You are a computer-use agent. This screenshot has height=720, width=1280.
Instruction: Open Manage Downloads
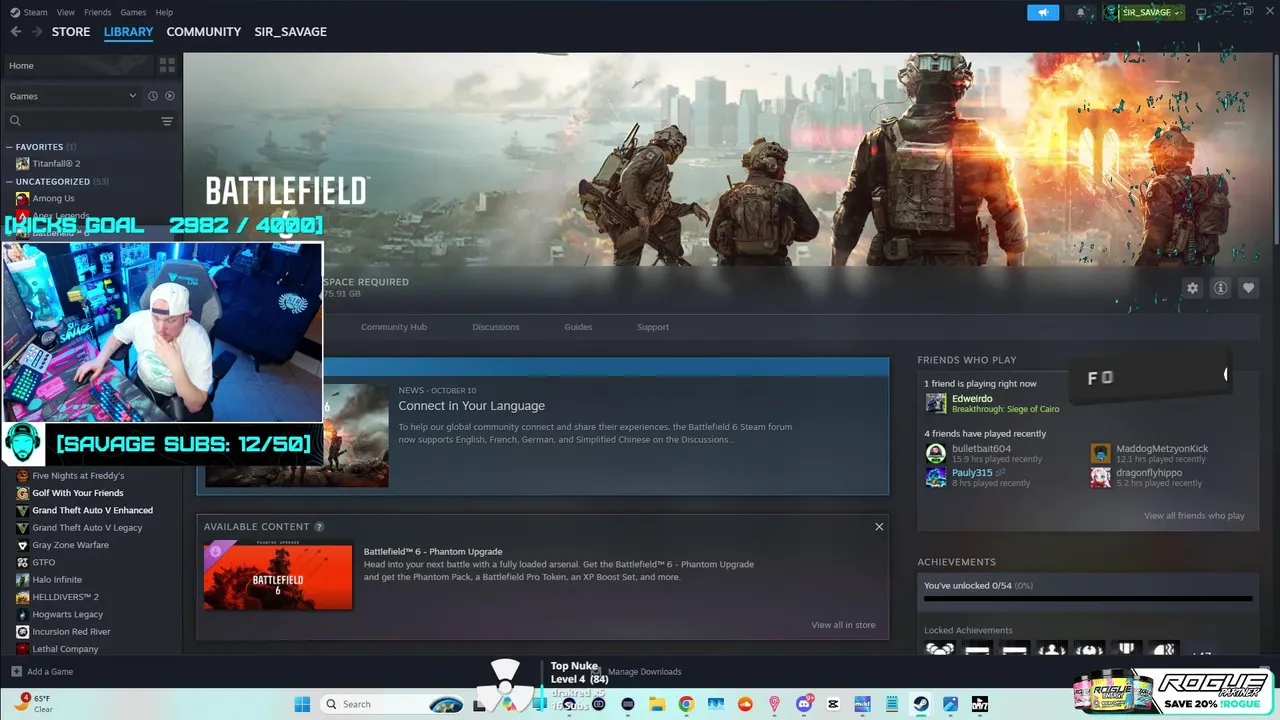tap(644, 672)
